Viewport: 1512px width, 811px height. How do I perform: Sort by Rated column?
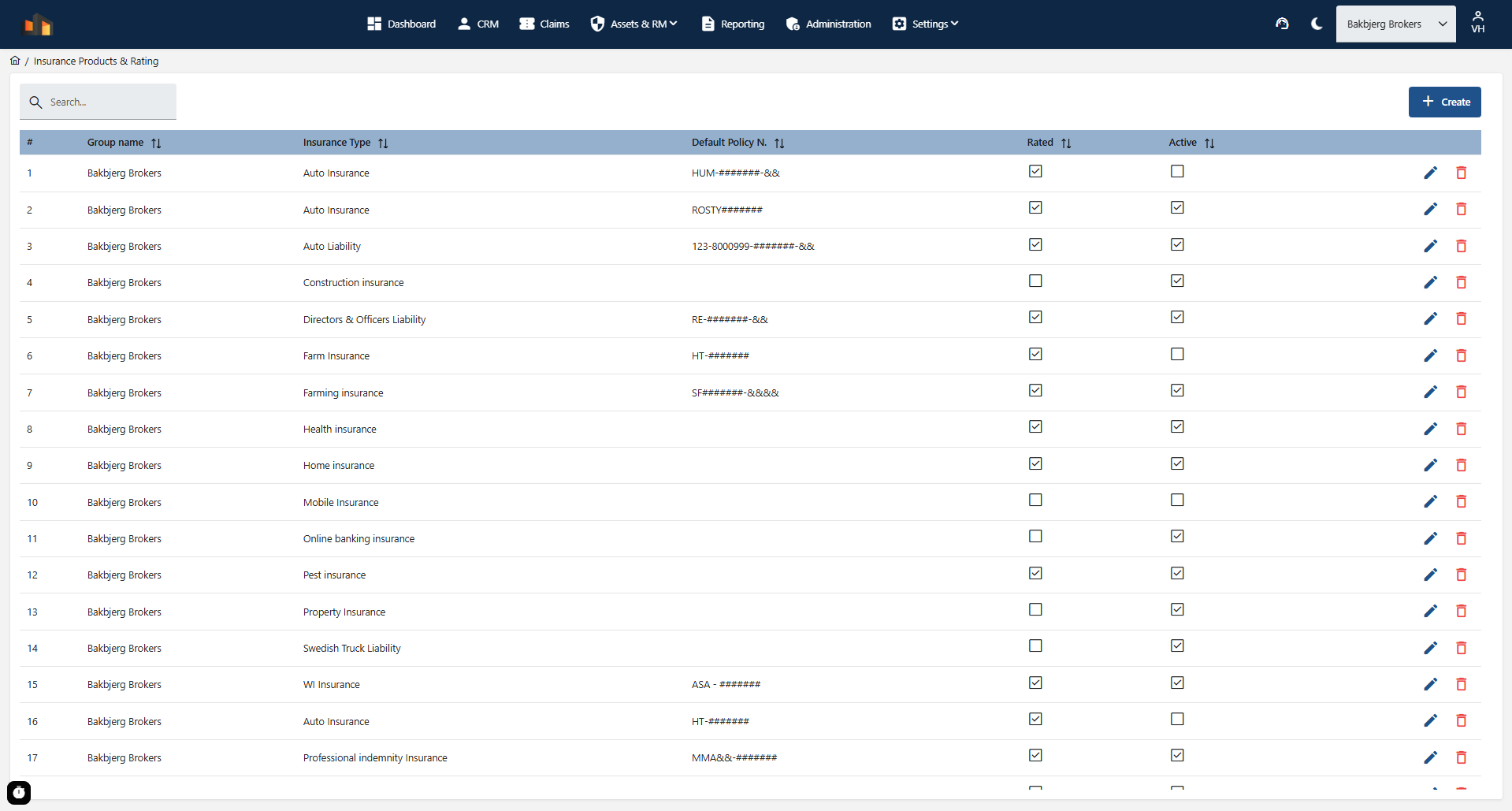(x=1066, y=143)
